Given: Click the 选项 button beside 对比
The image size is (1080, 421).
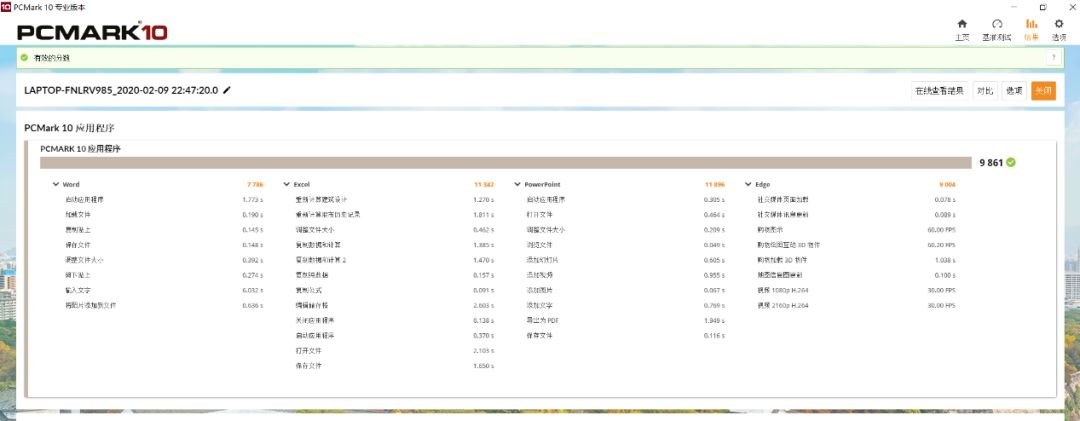Looking at the screenshot, I should pyautogui.click(x=1014, y=91).
